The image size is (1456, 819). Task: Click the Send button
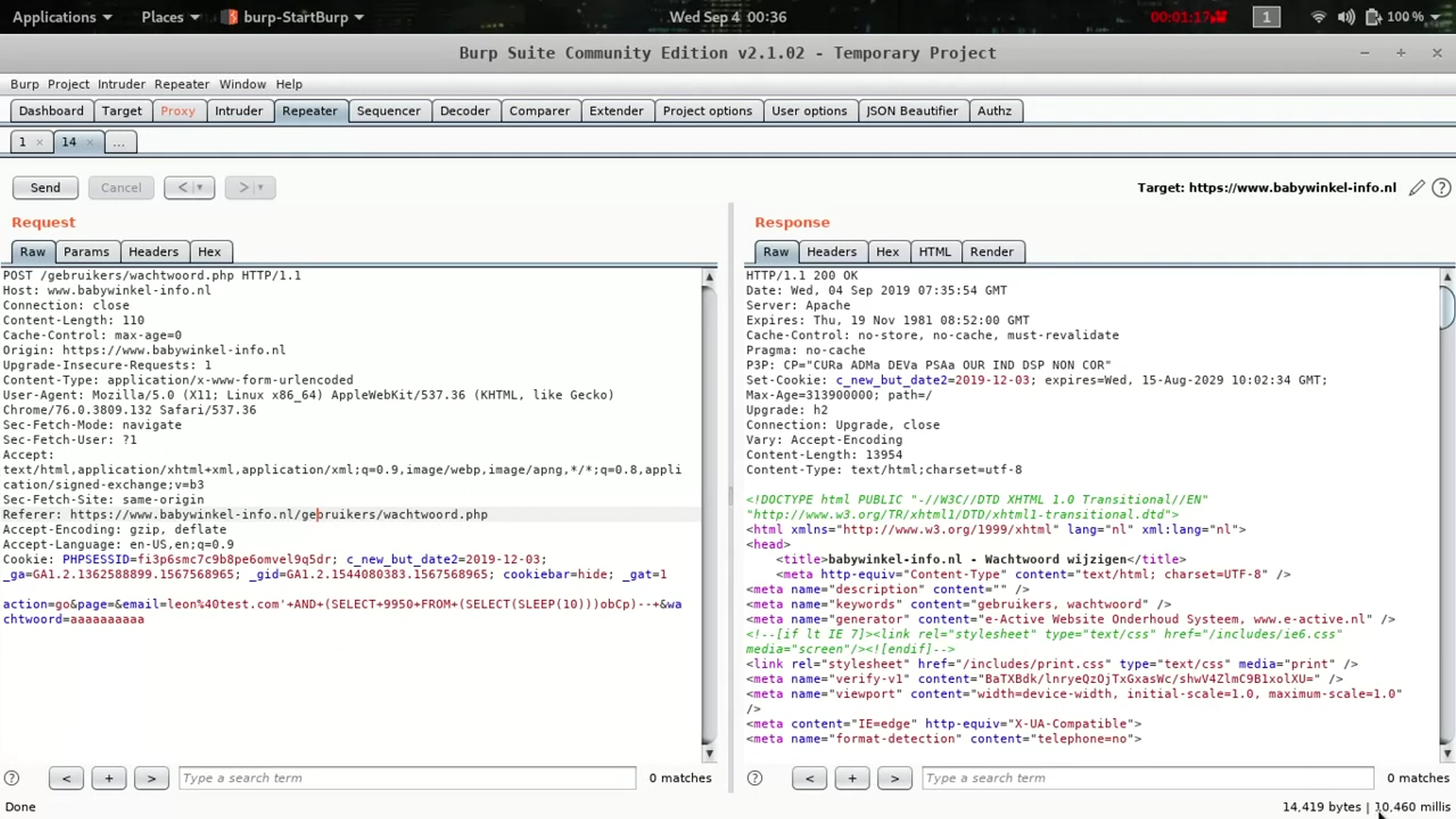point(45,187)
